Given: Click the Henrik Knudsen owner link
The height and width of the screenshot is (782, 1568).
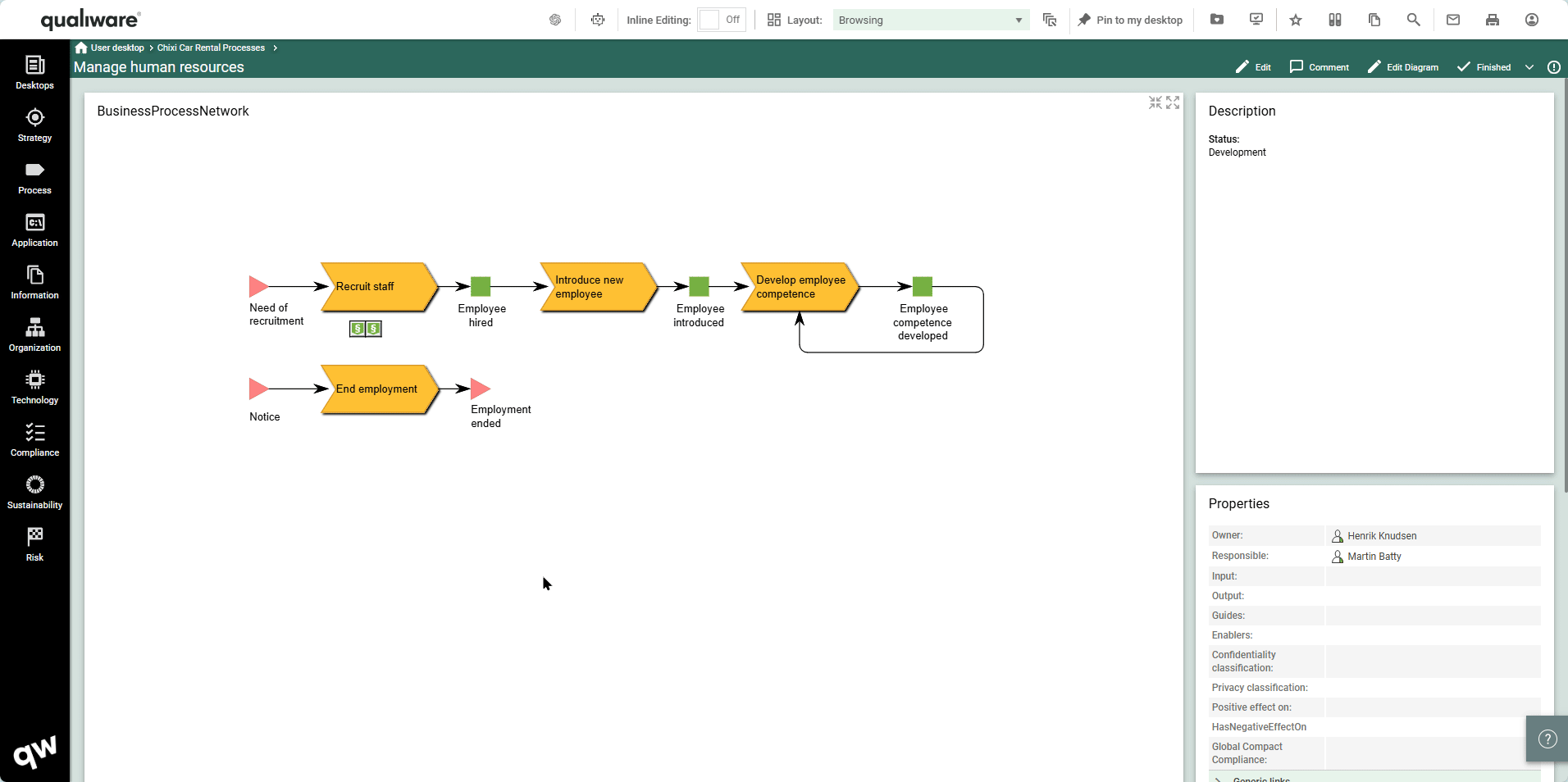Looking at the screenshot, I should pos(1381,536).
